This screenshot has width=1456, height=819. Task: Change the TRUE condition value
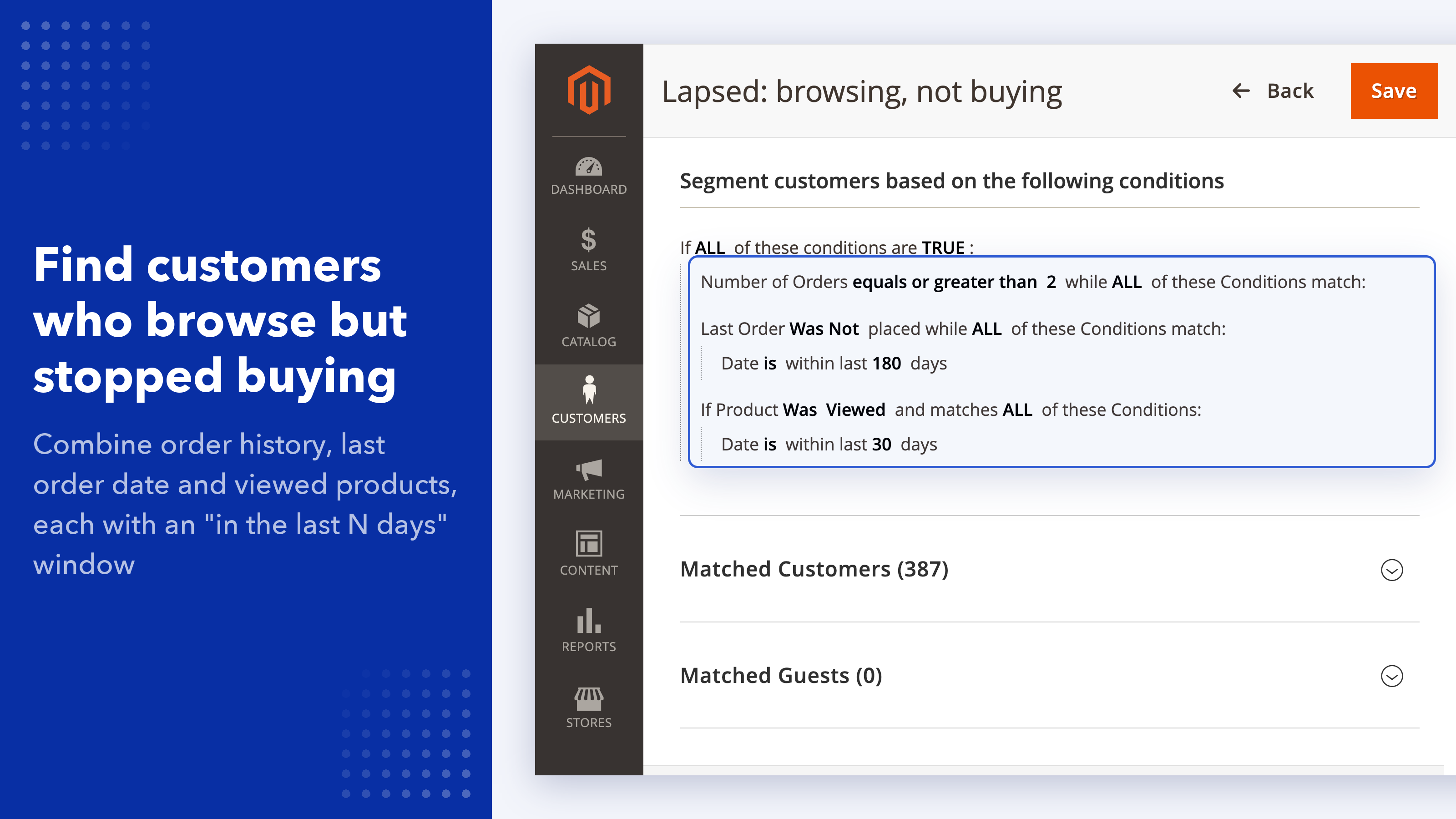click(943, 247)
